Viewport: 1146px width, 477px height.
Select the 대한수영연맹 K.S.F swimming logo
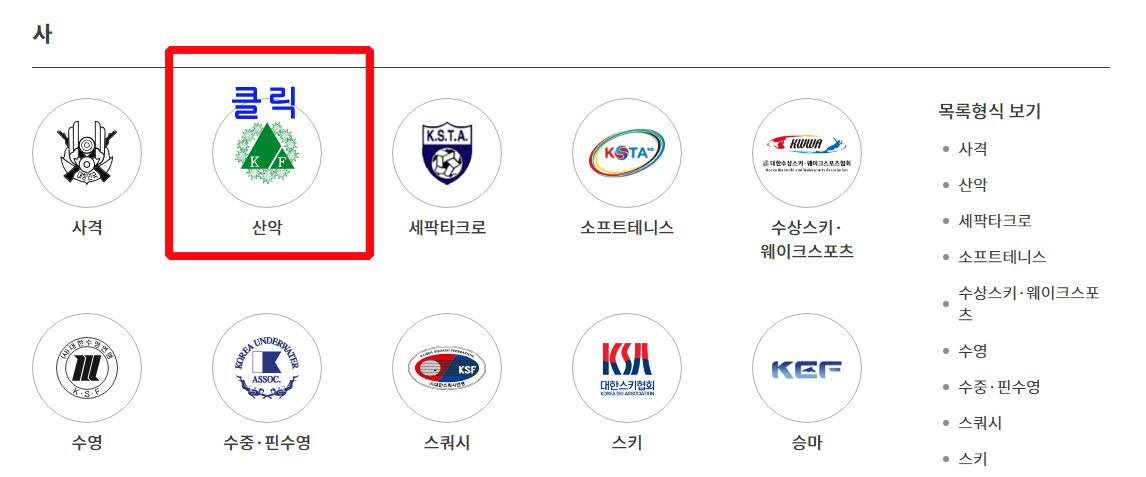(x=87, y=368)
